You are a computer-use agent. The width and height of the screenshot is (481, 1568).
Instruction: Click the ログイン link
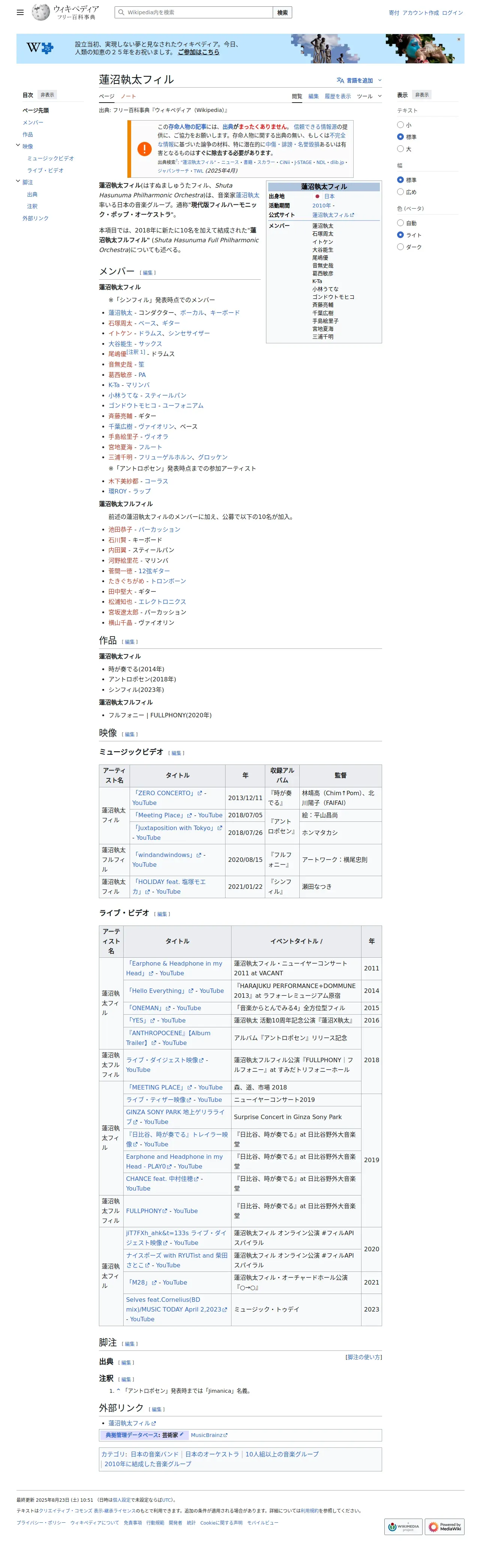[453, 13]
